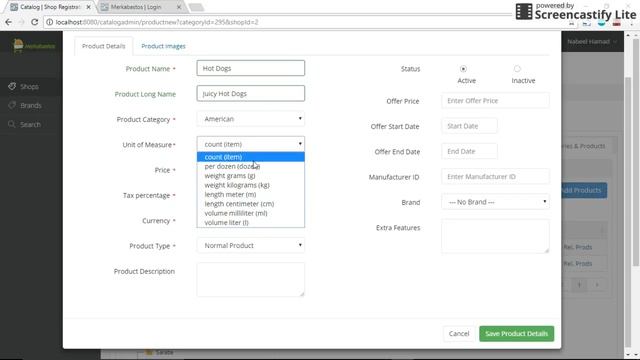Switch to the Product Details tab
This screenshot has height=360, width=640.
point(104,46)
